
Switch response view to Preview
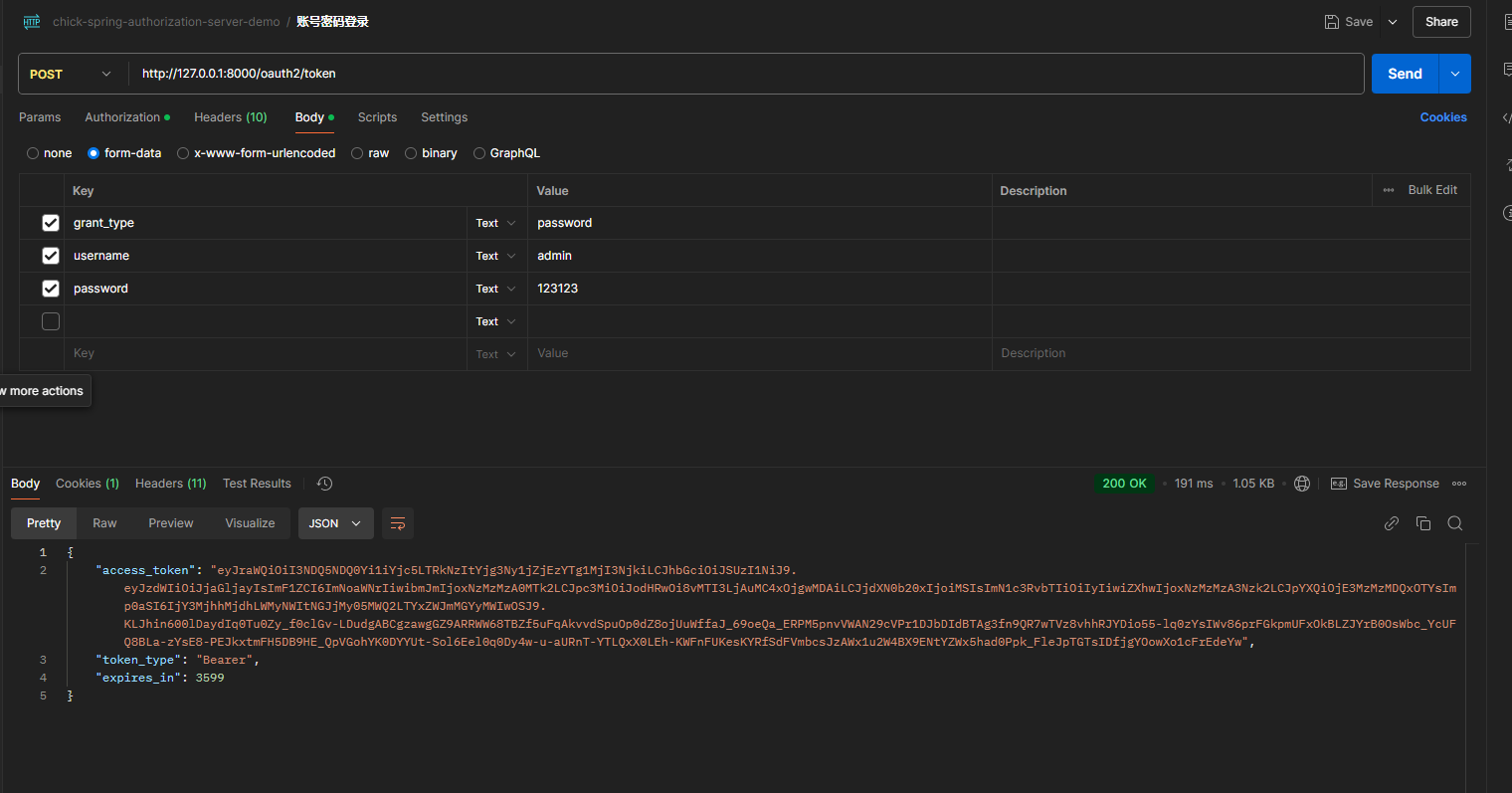tap(171, 523)
